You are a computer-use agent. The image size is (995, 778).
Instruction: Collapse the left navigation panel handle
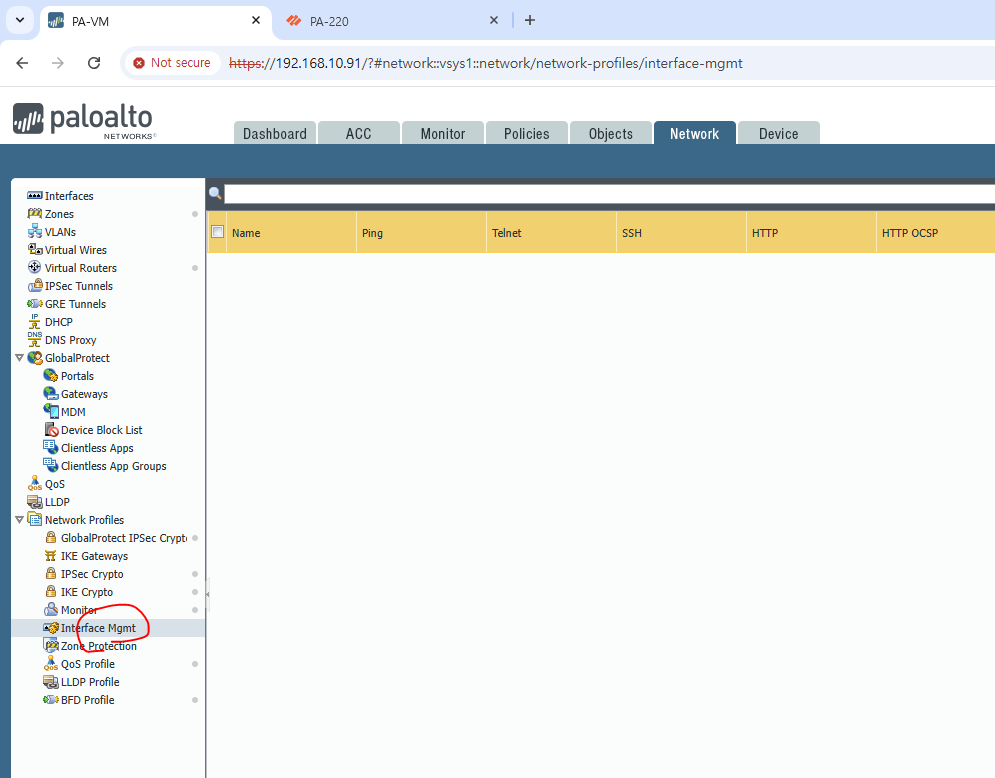(x=208, y=594)
